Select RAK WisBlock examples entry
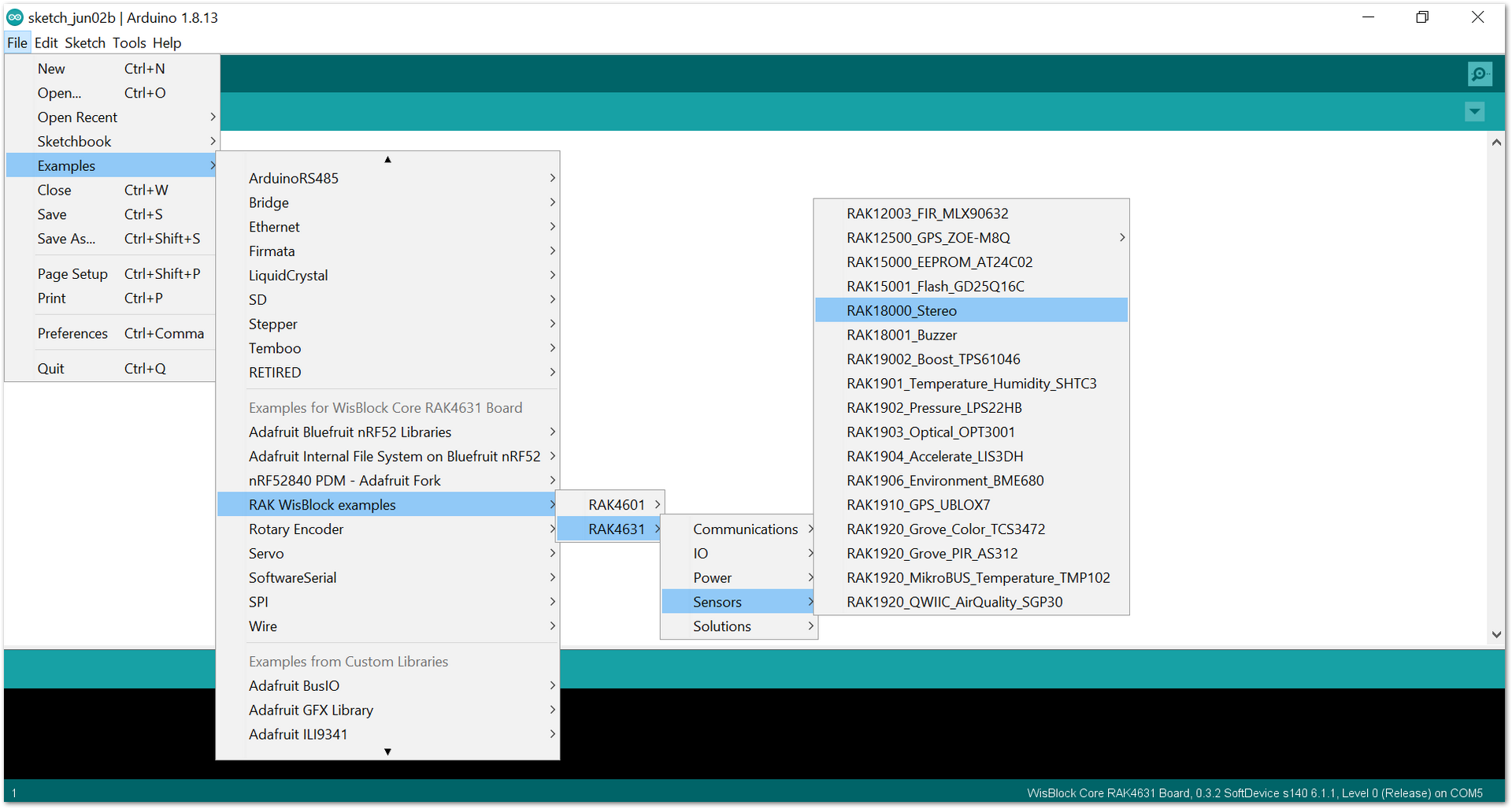Image resolution: width=1512 pixels, height=809 pixels. pyautogui.click(x=387, y=505)
